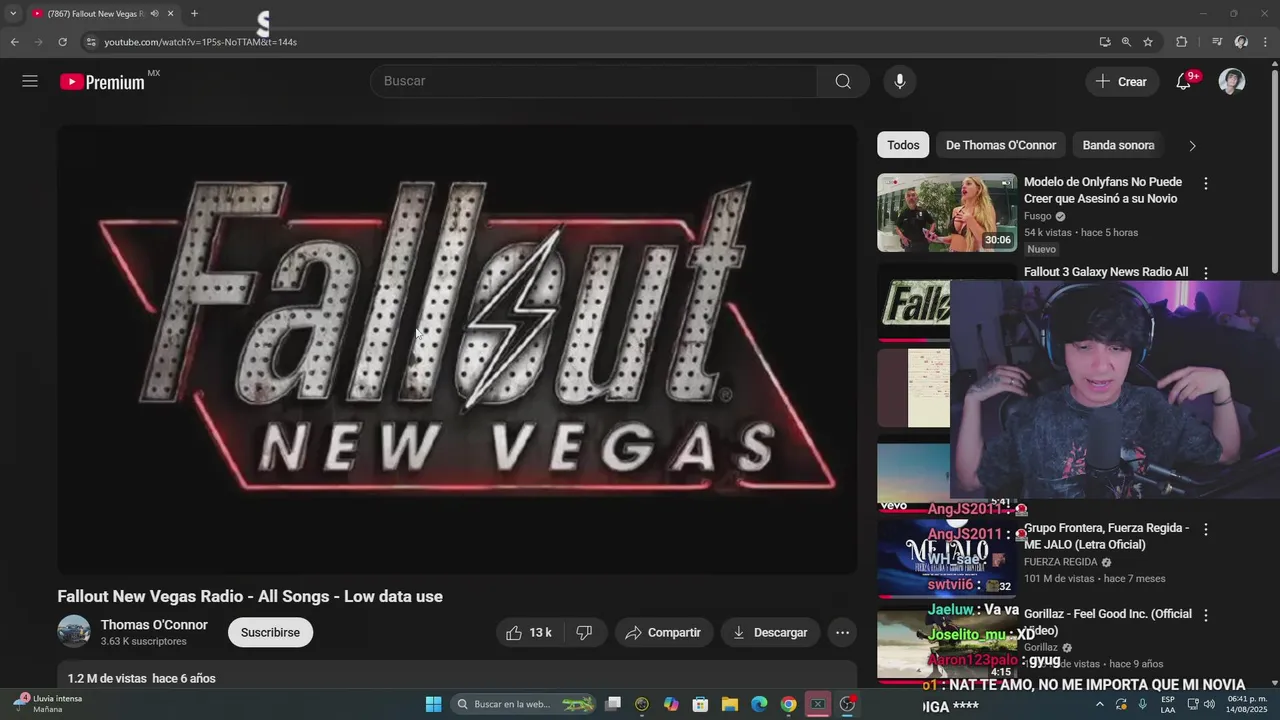The height and width of the screenshot is (720, 1280).
Task: Click the Fallout New Vegas video player
Action: [457, 349]
